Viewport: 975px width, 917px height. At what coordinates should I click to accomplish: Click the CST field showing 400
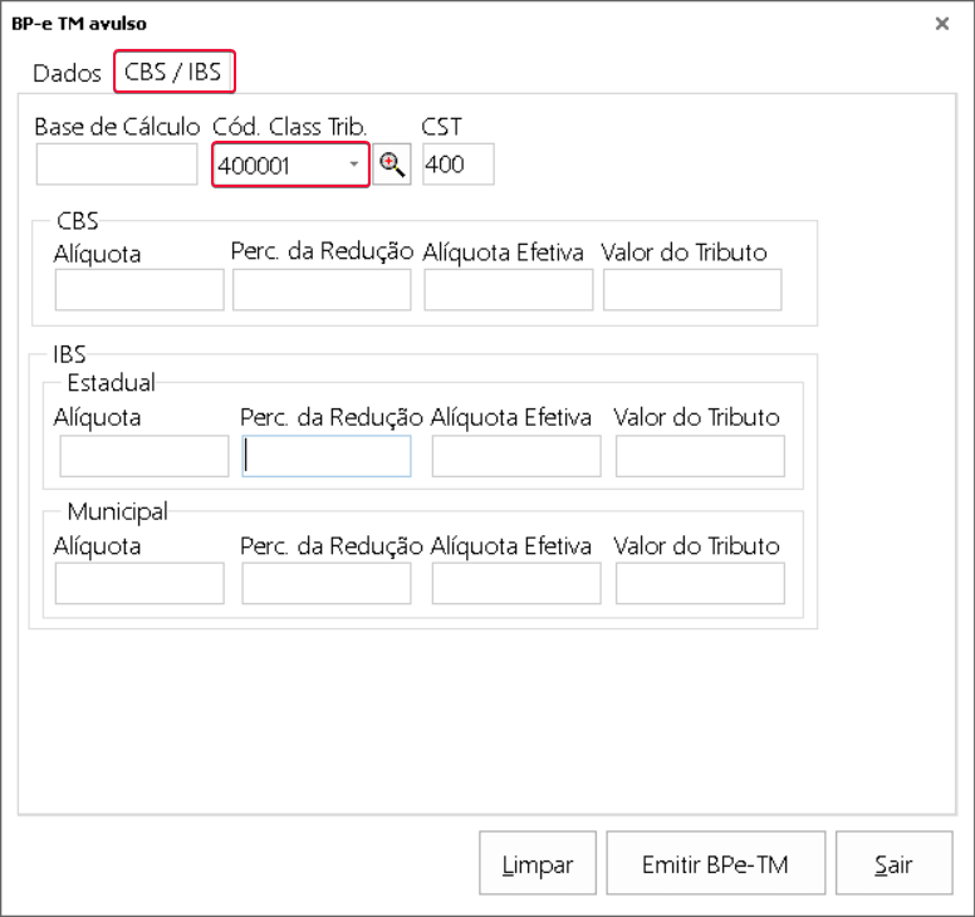click(x=458, y=164)
